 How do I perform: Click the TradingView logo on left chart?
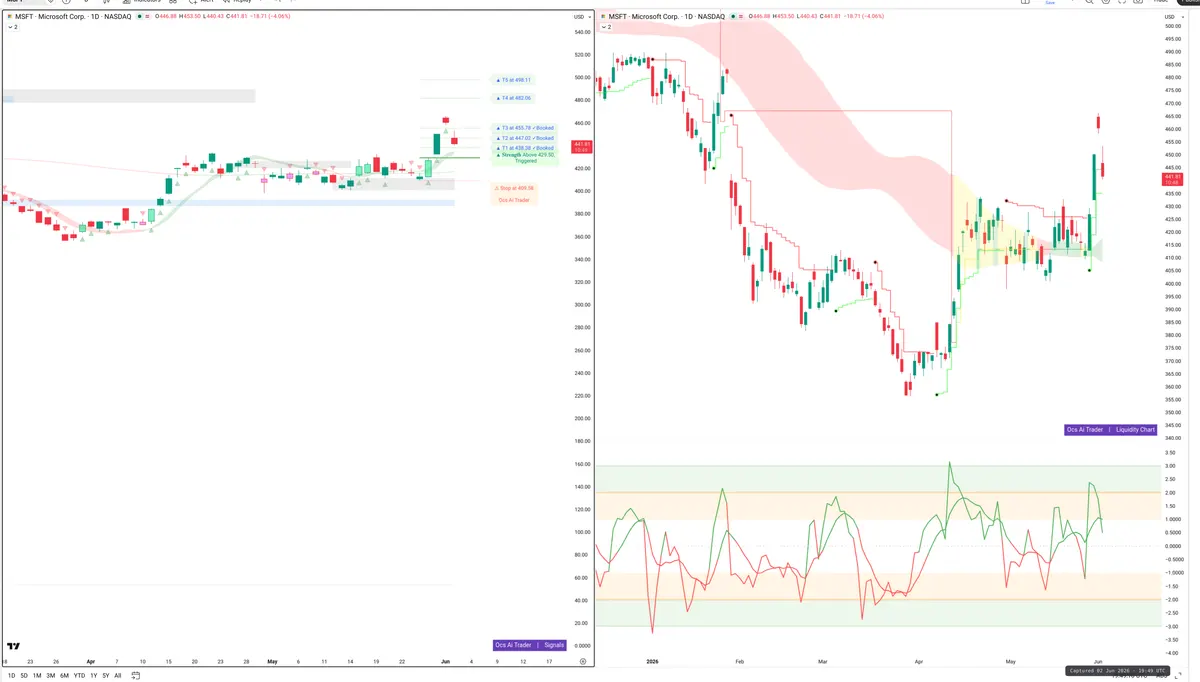(15, 646)
